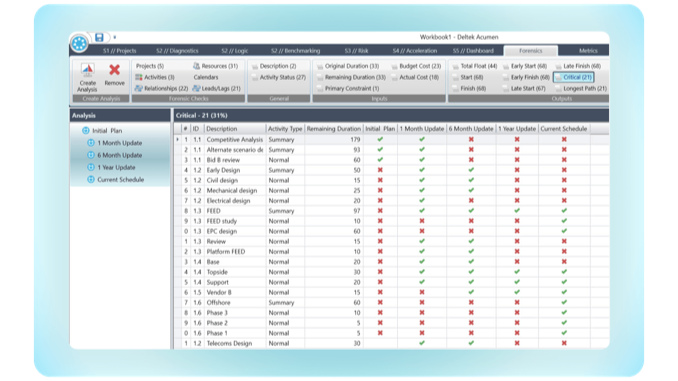The image size is (678, 381).
Task: Open the Resources (31) forensic check
Action: click(x=215, y=66)
